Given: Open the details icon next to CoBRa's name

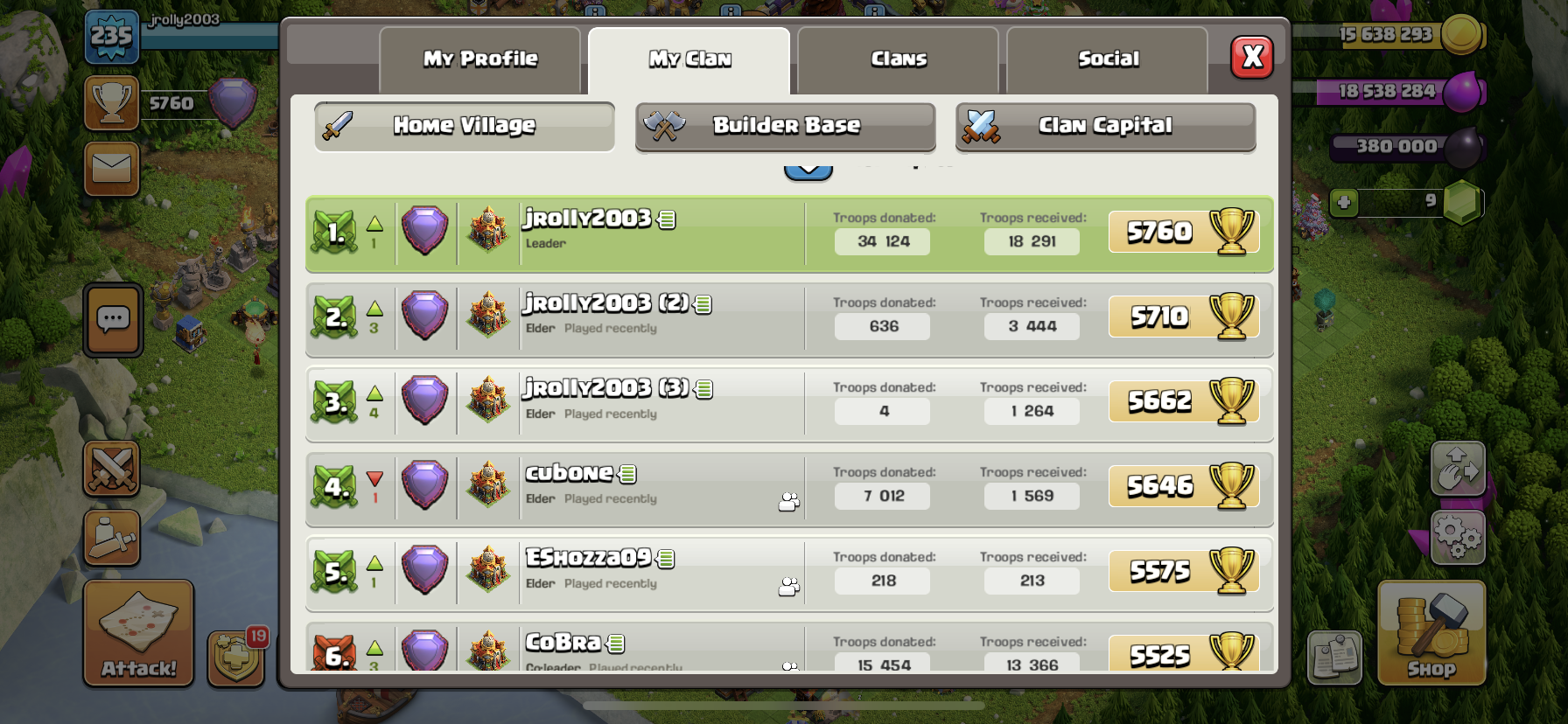Looking at the screenshot, I should tap(615, 644).
